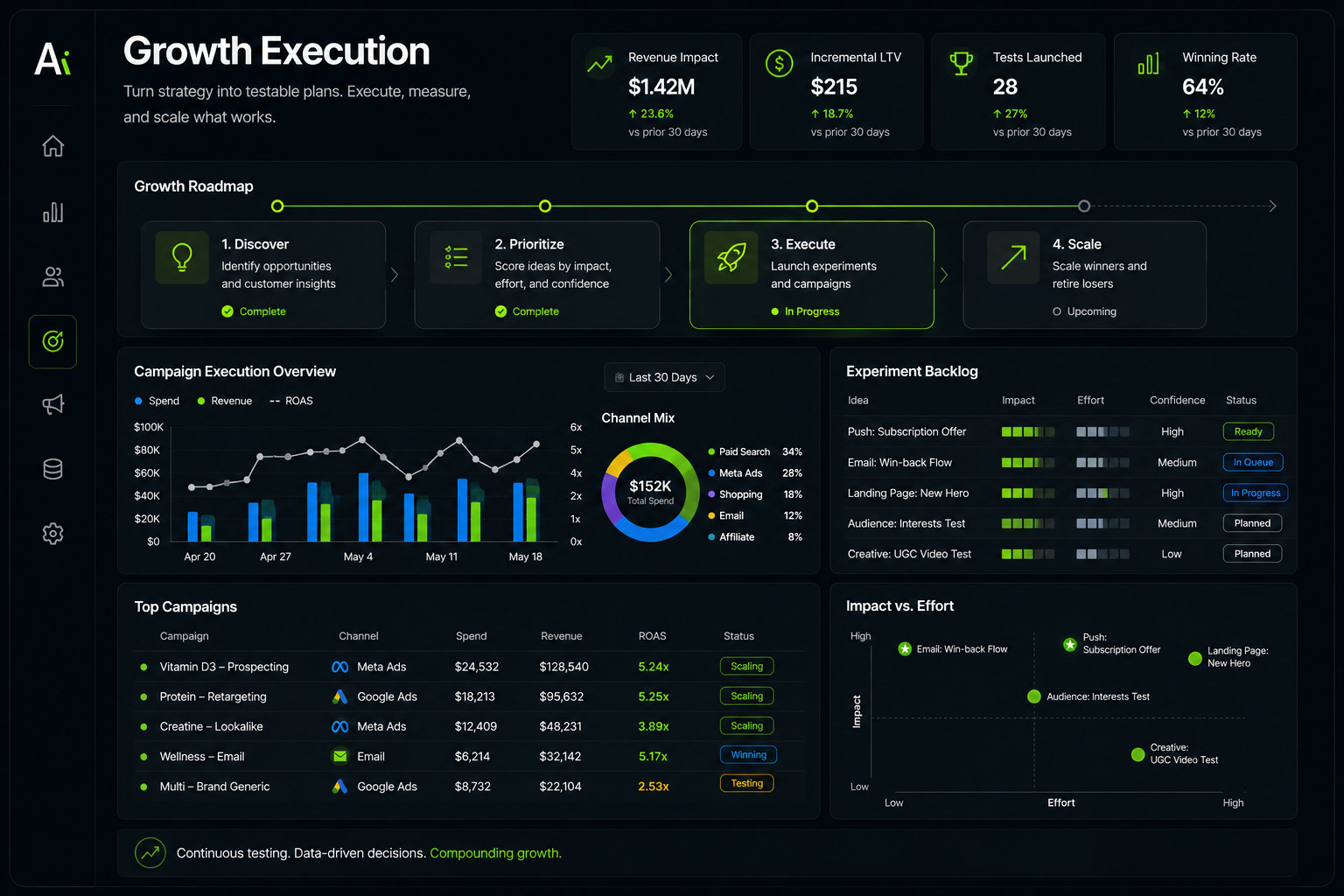Click Scaling badge for Vitamin D3 Prospecting
1344x896 pixels.
point(747,666)
